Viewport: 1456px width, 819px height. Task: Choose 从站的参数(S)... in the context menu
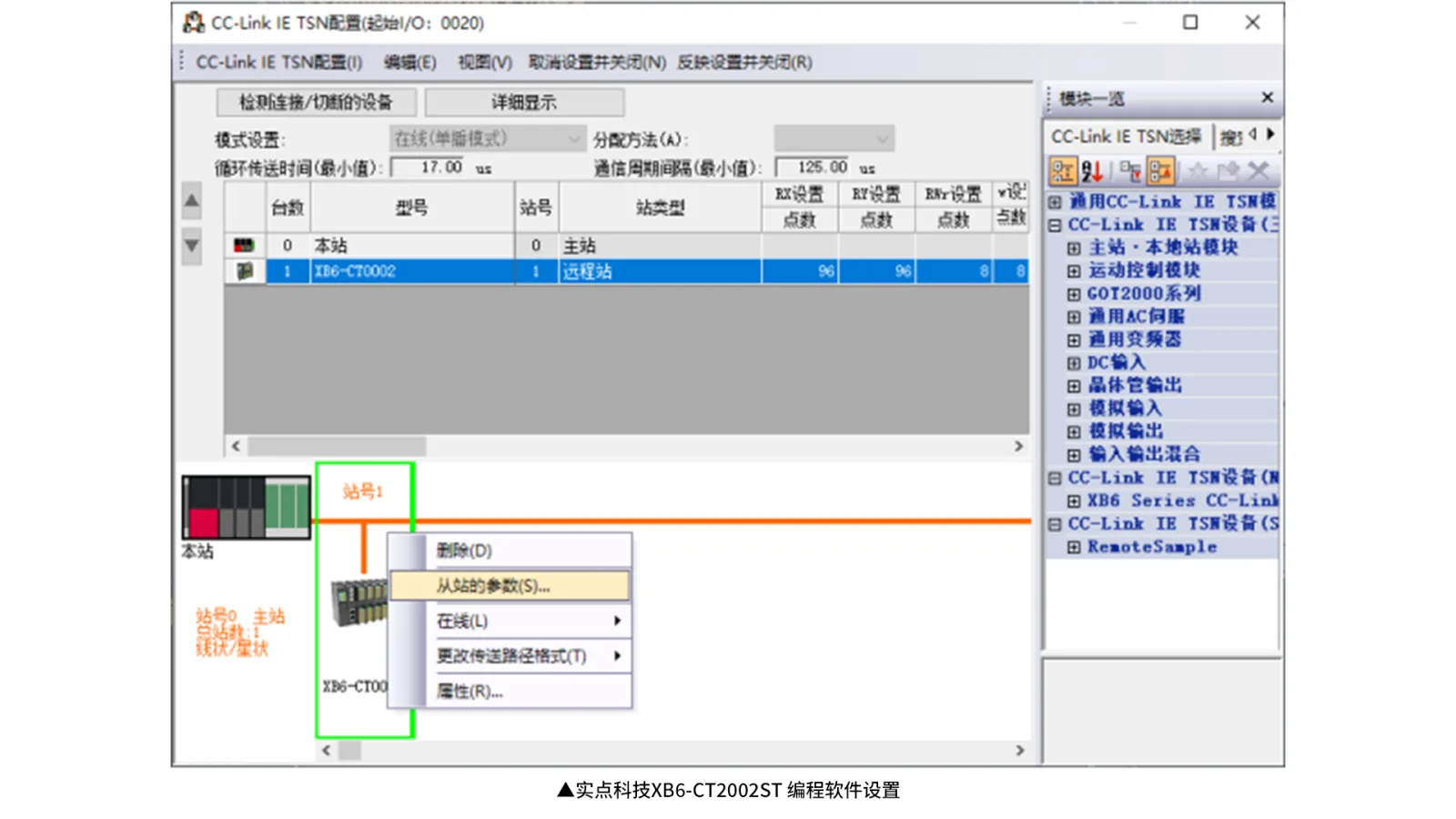[x=511, y=586]
